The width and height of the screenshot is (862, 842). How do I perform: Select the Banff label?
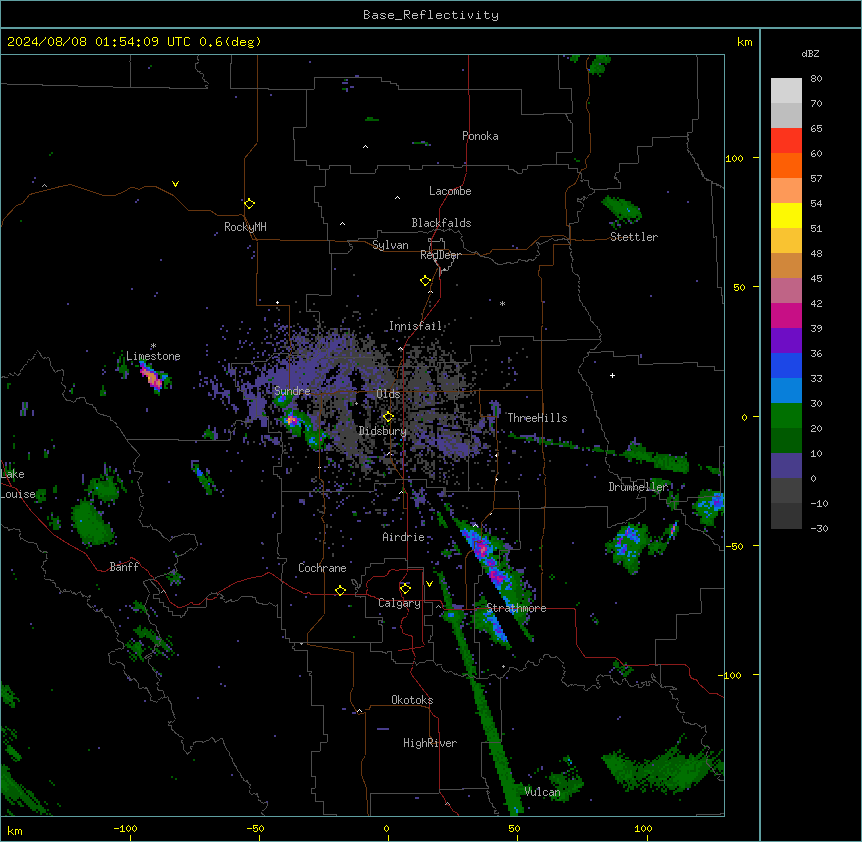point(124,567)
